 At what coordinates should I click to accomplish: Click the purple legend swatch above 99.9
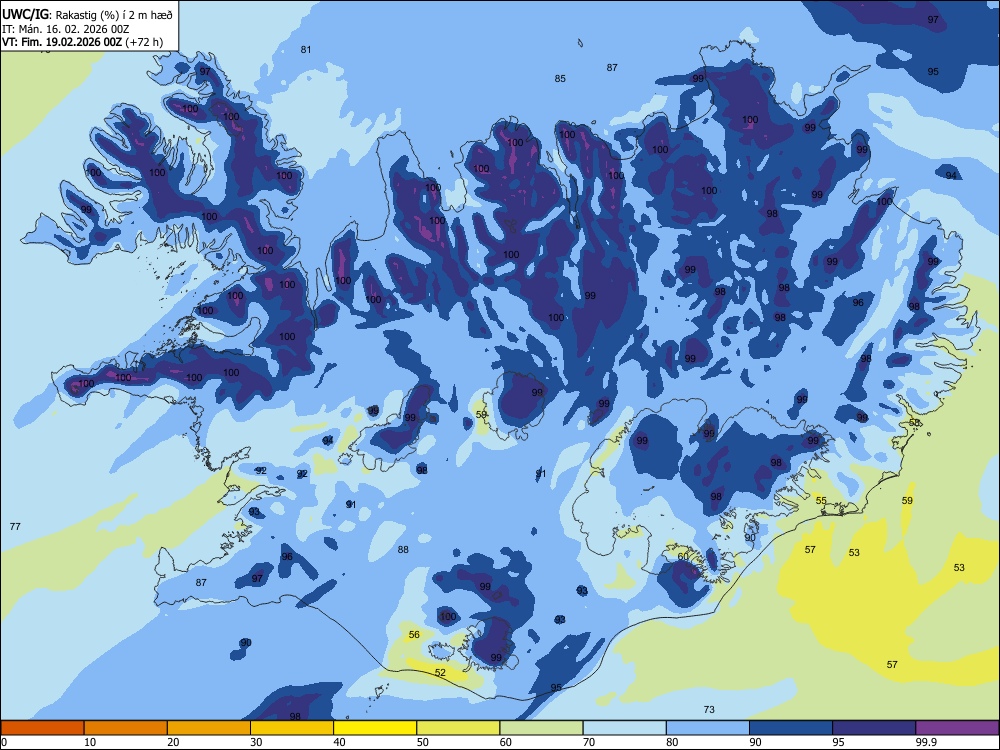coord(957,728)
